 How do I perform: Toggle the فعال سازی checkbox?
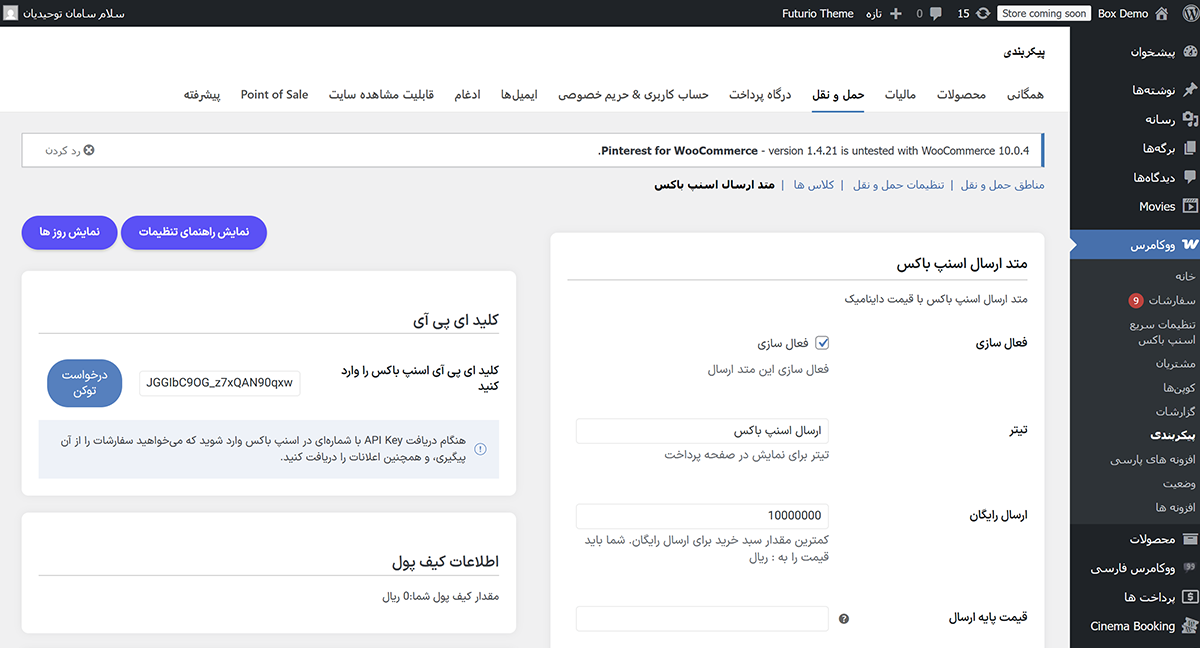pyautogui.click(x=822, y=343)
